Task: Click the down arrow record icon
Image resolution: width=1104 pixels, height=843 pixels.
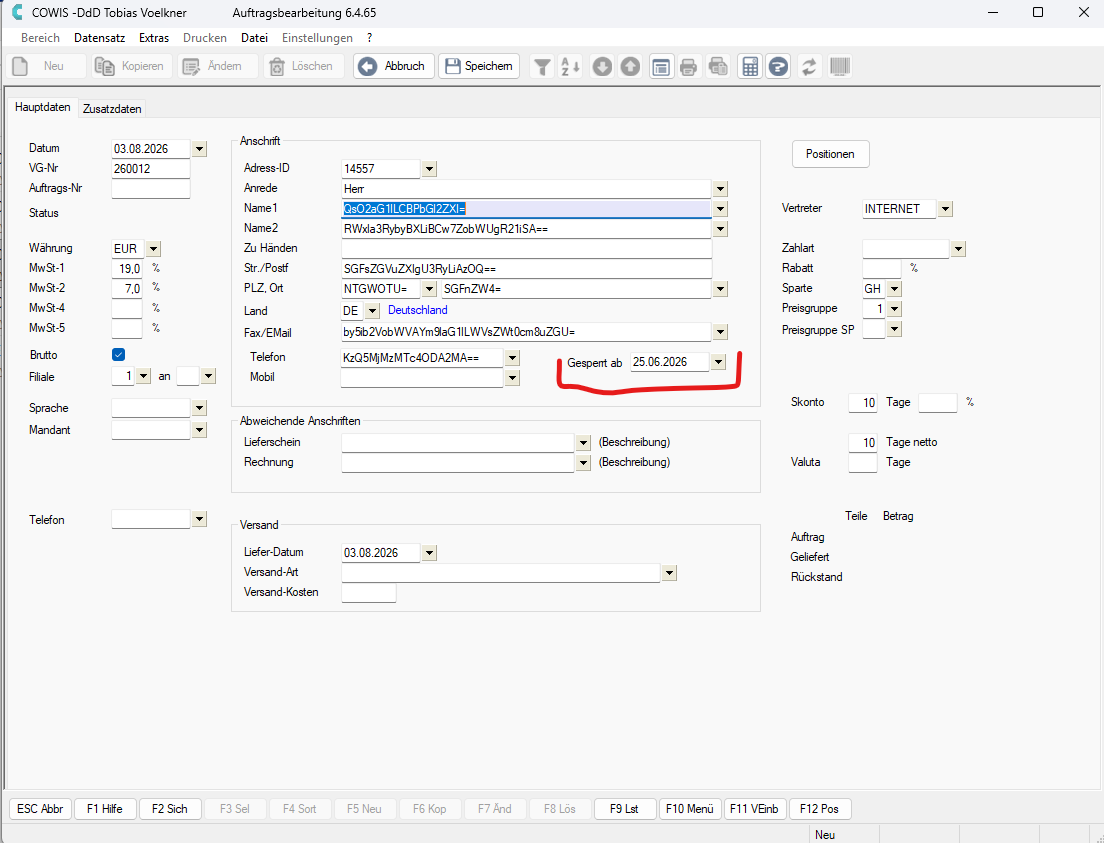Action: click(x=602, y=66)
